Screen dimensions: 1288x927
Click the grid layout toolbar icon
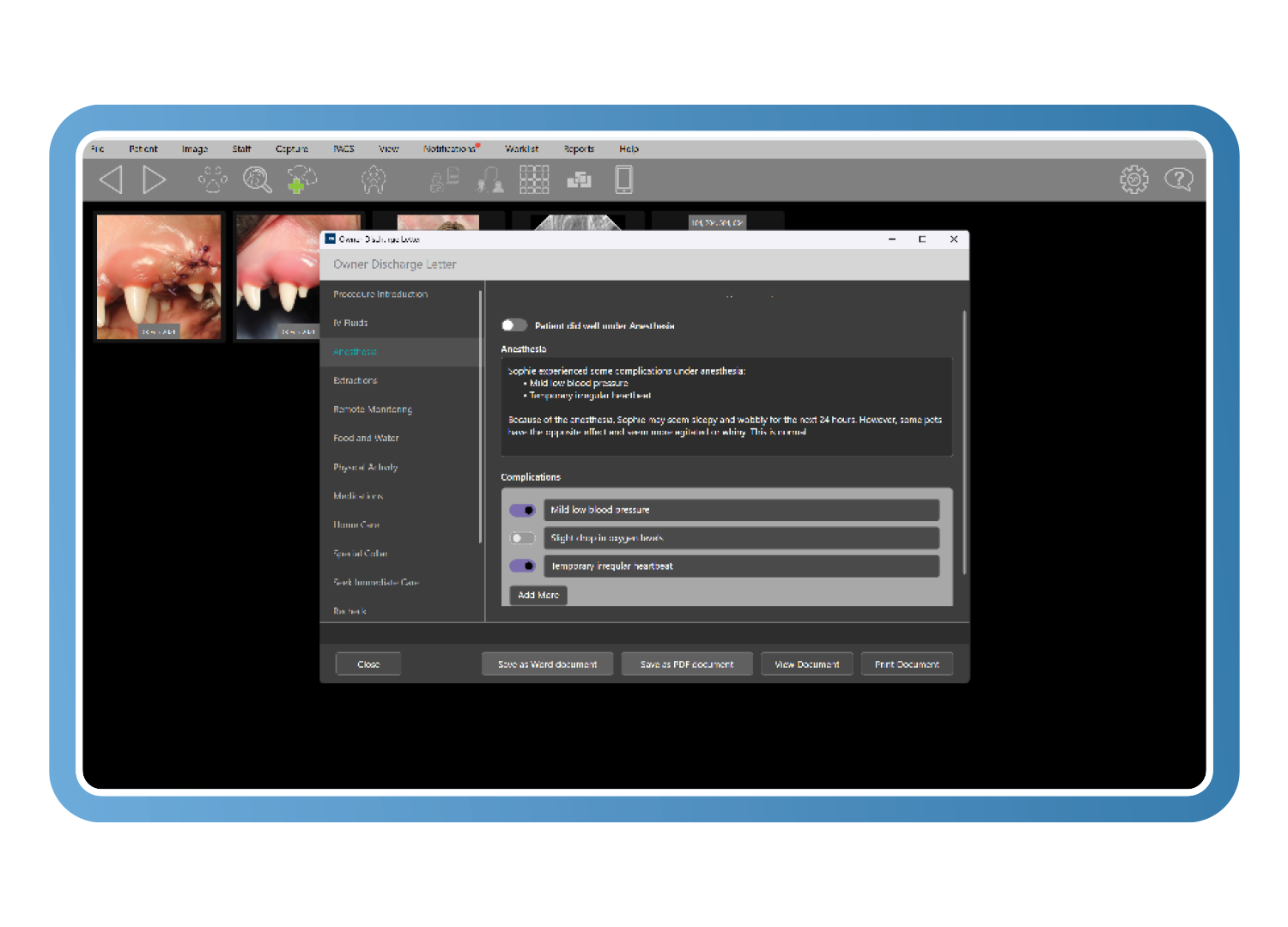click(x=533, y=180)
